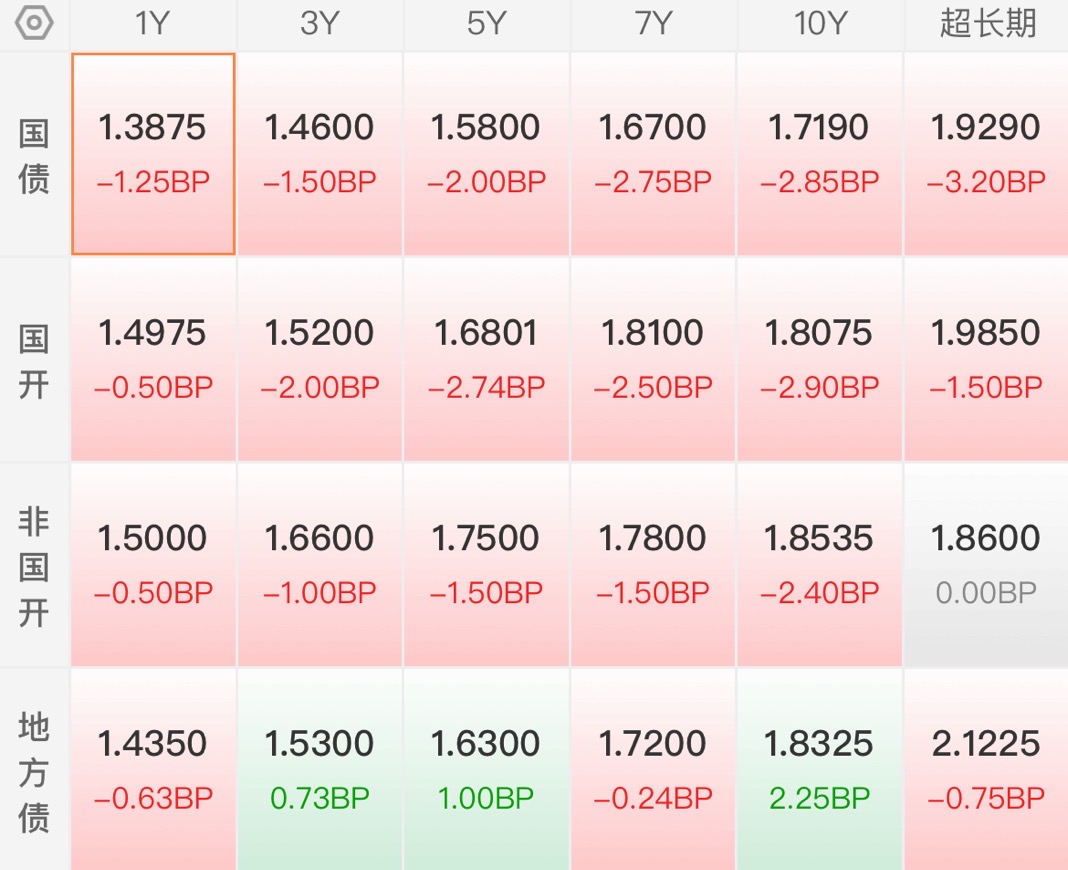Open 国债 10Y yield cell 1.7190
Viewport: 1068px width, 870px height.
[x=819, y=154]
